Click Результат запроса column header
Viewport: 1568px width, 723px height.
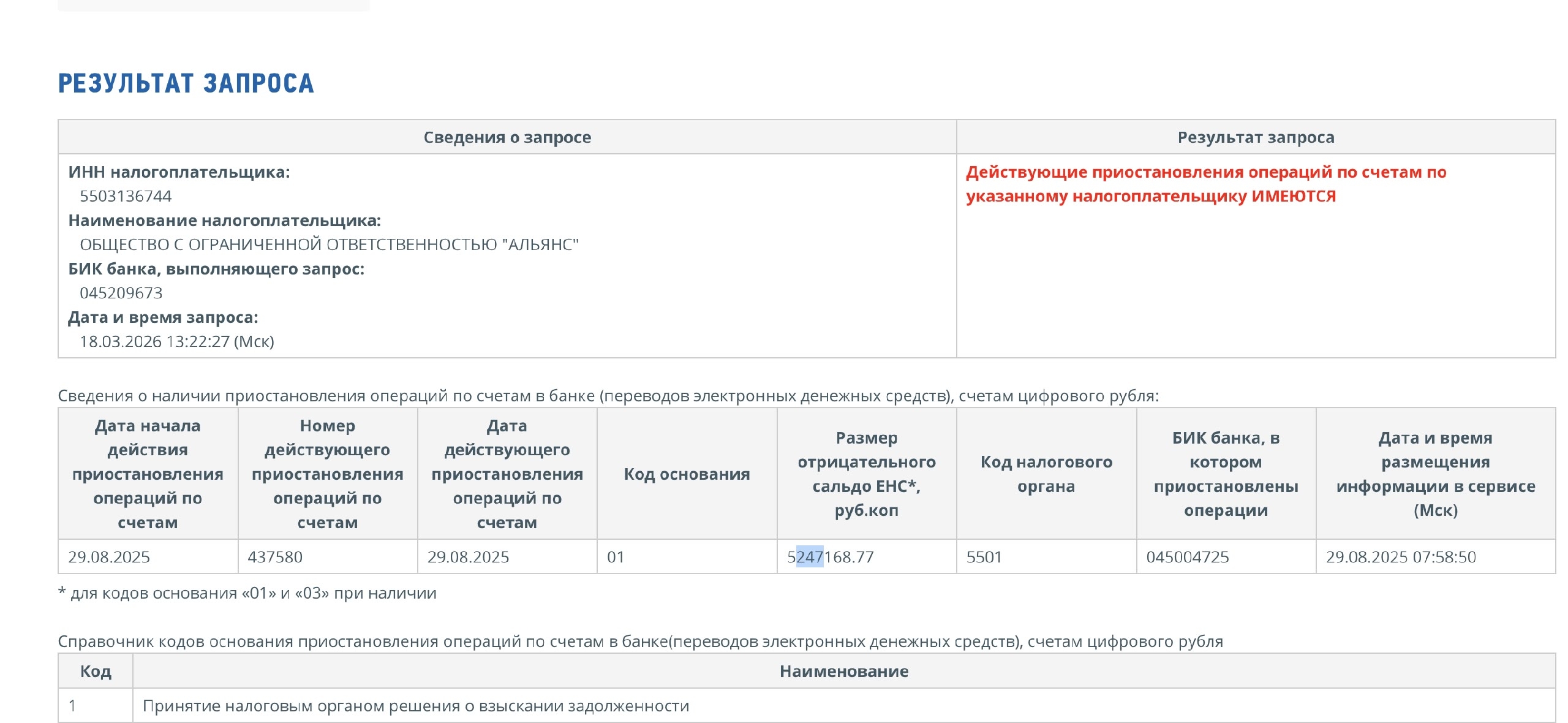click(x=1256, y=137)
